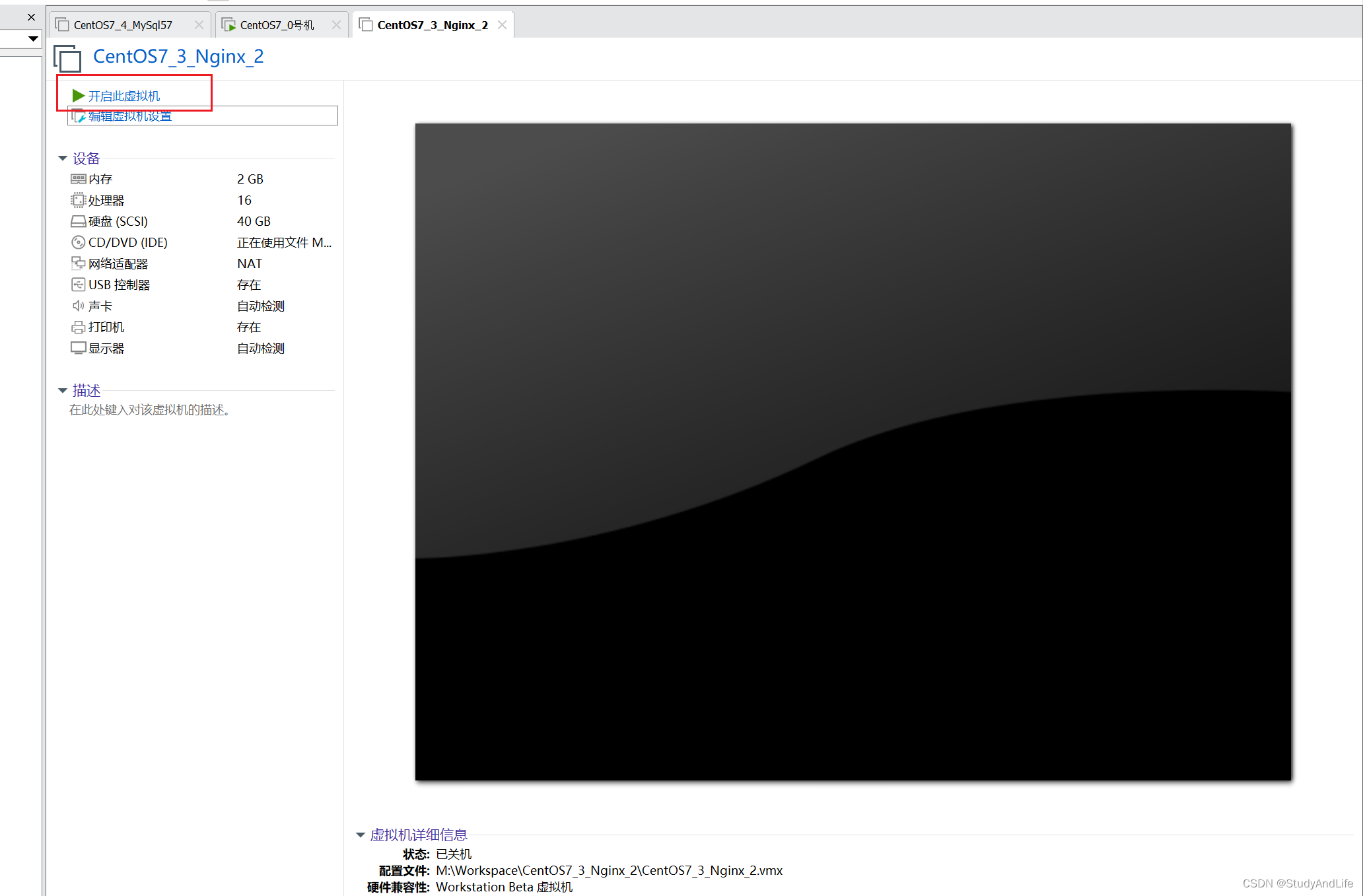Viewport: 1363px width, 896px height.
Task: Click the processor (处理器) chip icon
Action: click(78, 200)
